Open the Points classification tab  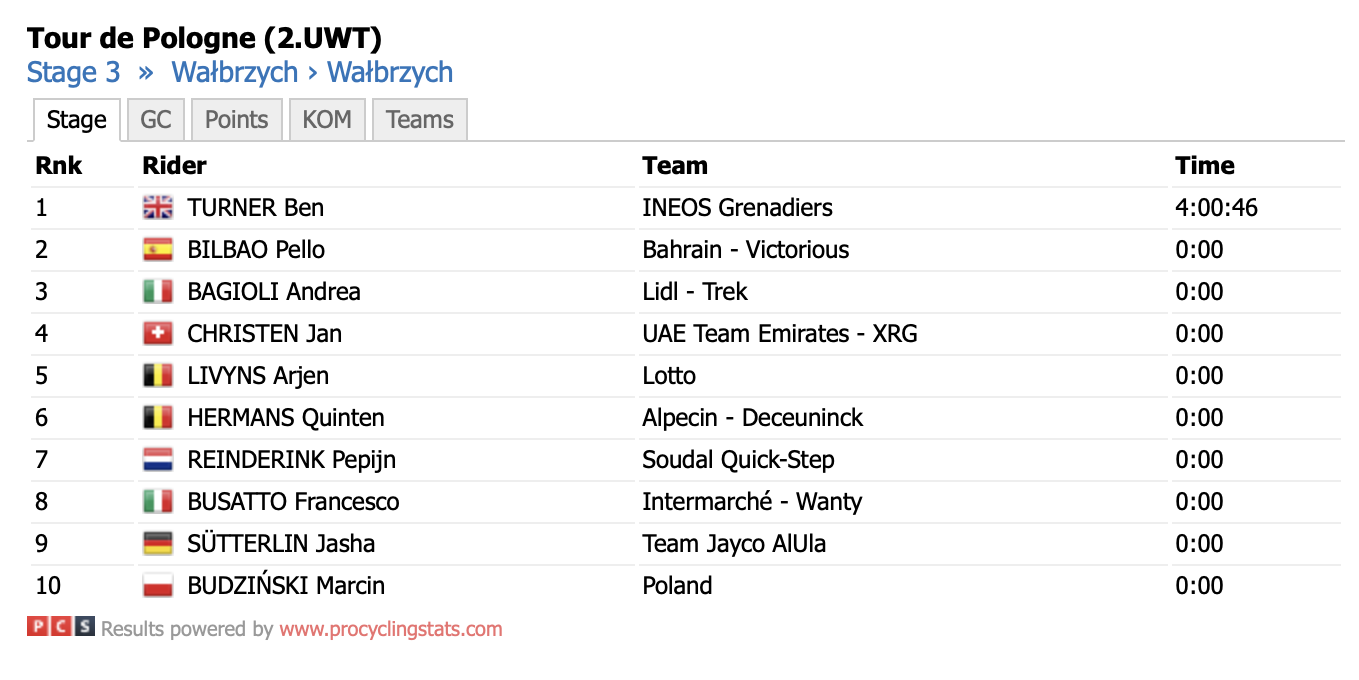[x=237, y=120]
